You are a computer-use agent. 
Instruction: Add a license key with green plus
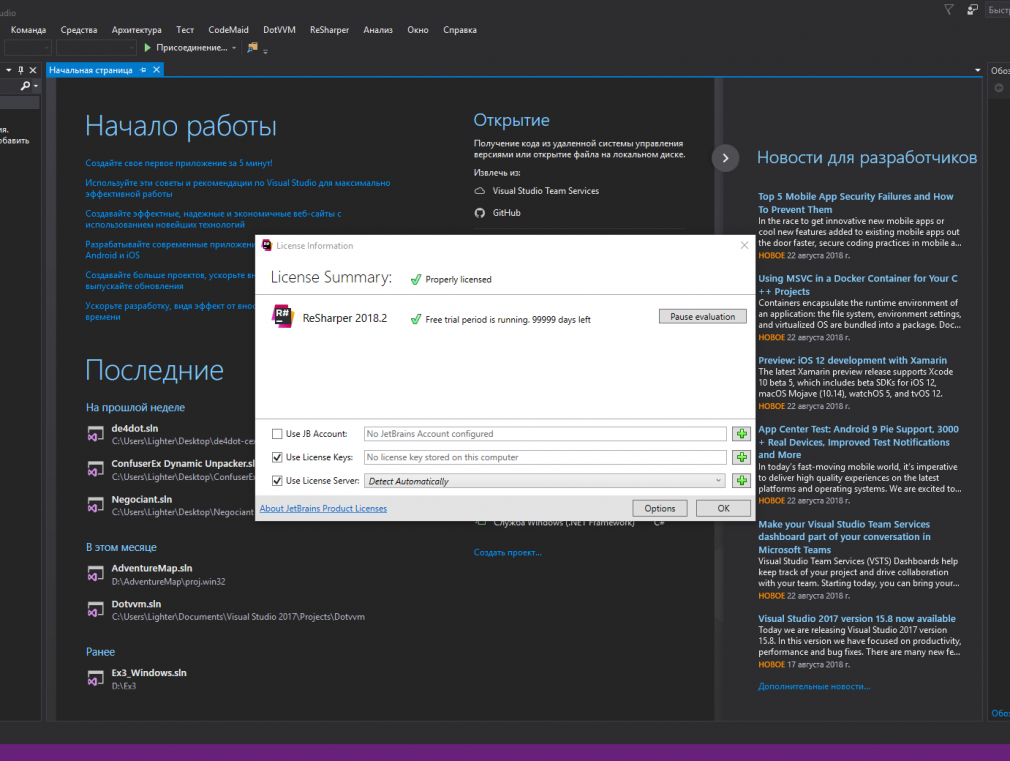741,458
